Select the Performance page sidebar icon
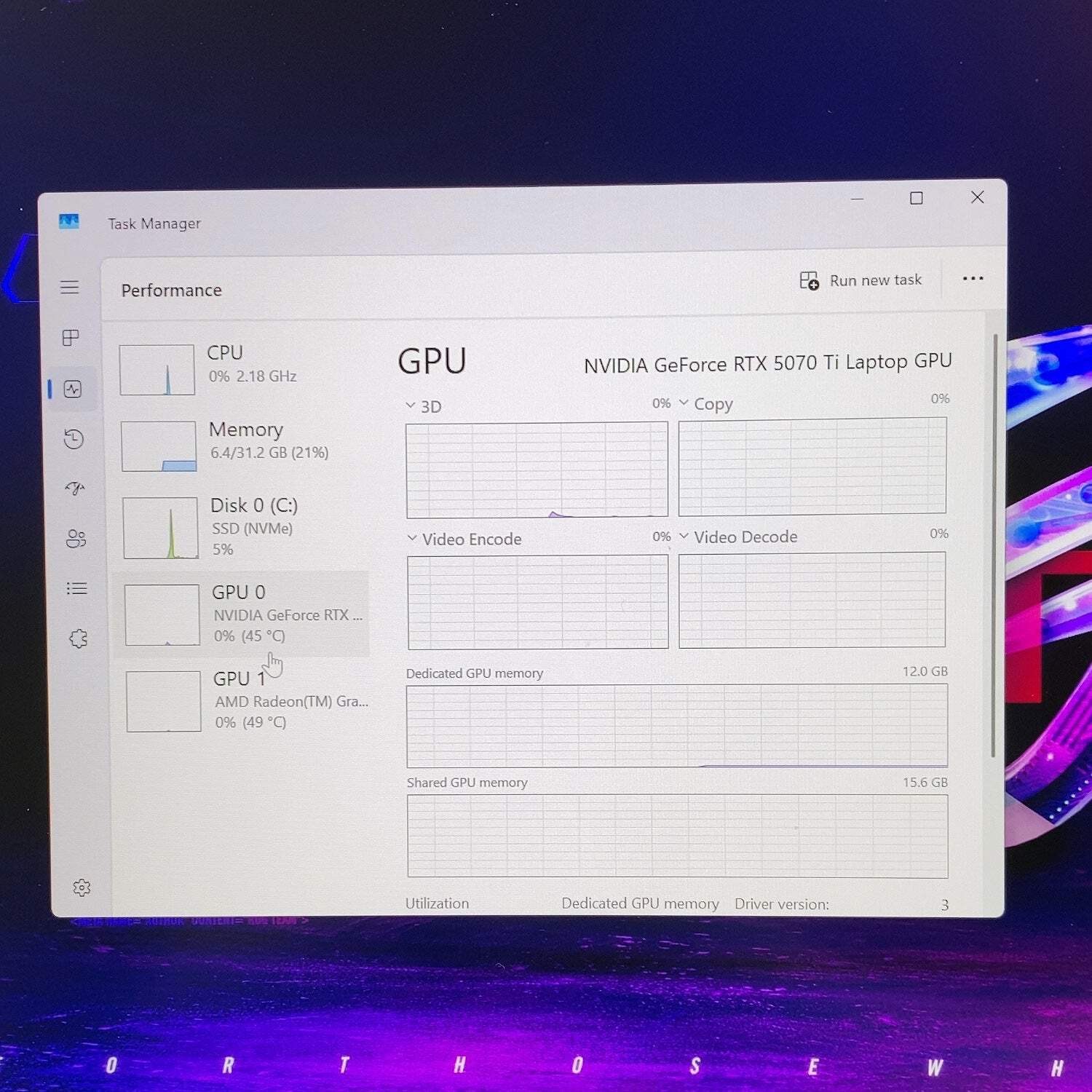This screenshot has width=1092, height=1092. pyautogui.click(x=73, y=389)
